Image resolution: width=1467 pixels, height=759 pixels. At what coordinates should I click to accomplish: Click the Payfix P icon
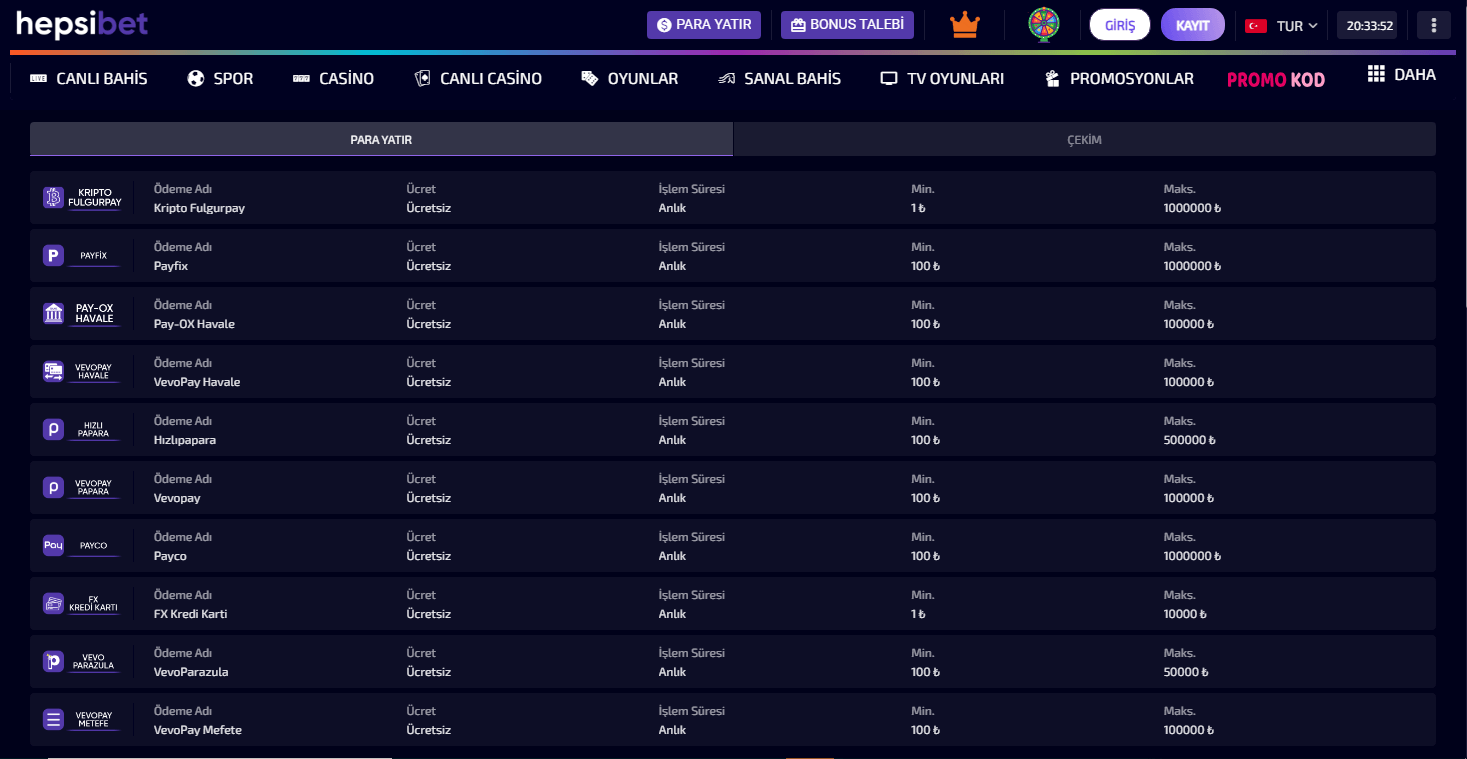(x=53, y=256)
